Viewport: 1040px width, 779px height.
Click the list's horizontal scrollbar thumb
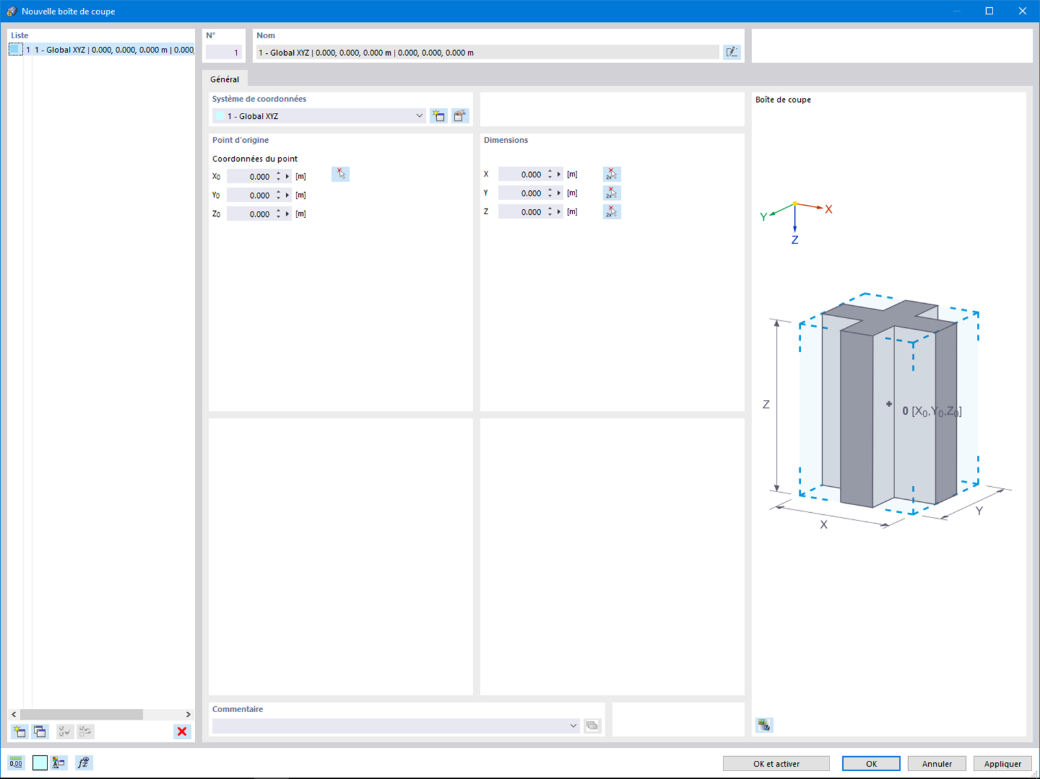pyautogui.click(x=81, y=714)
